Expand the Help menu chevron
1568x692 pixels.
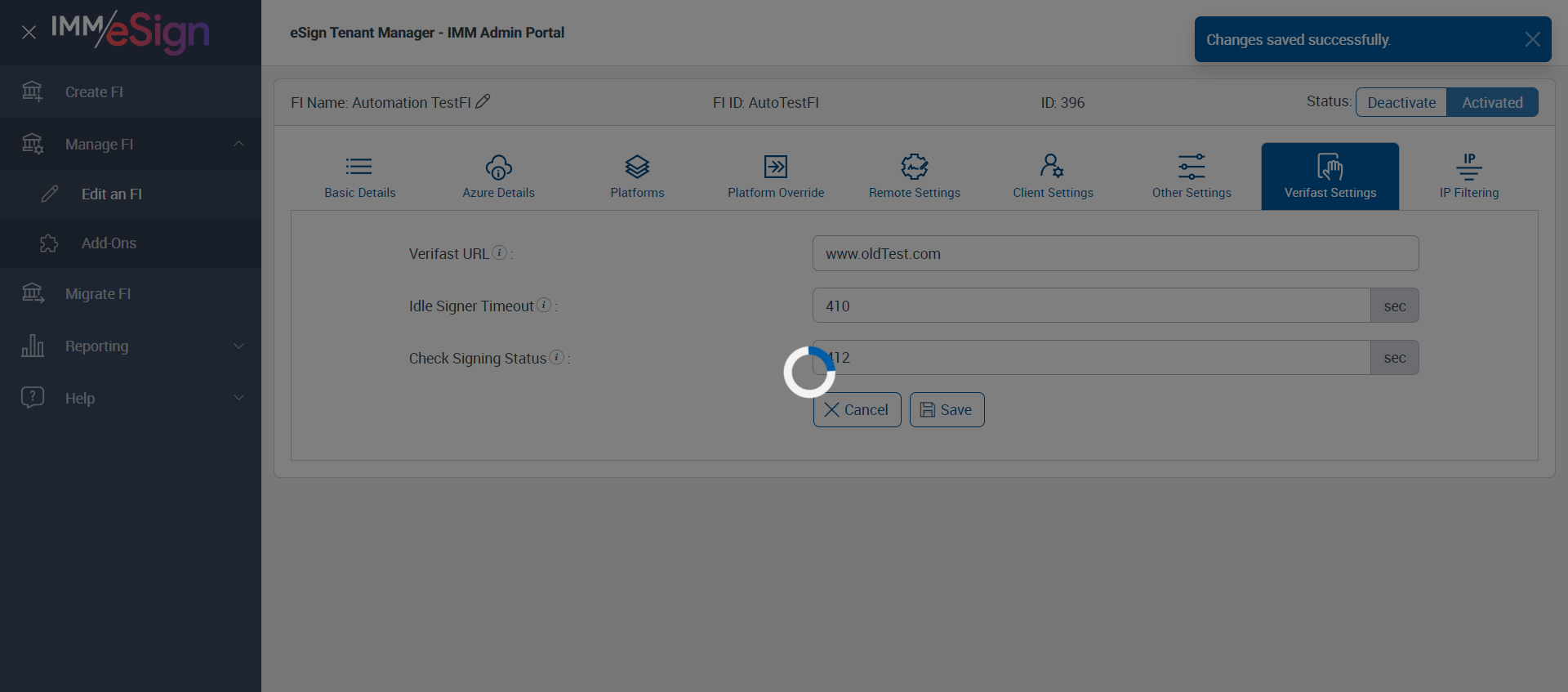coord(238,398)
